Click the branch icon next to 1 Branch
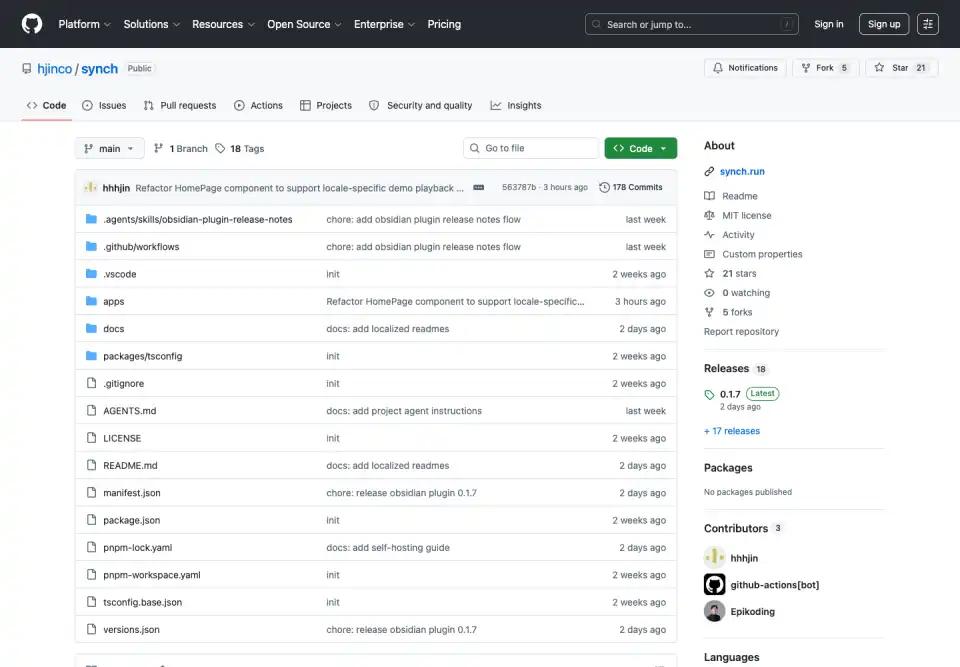 point(159,148)
